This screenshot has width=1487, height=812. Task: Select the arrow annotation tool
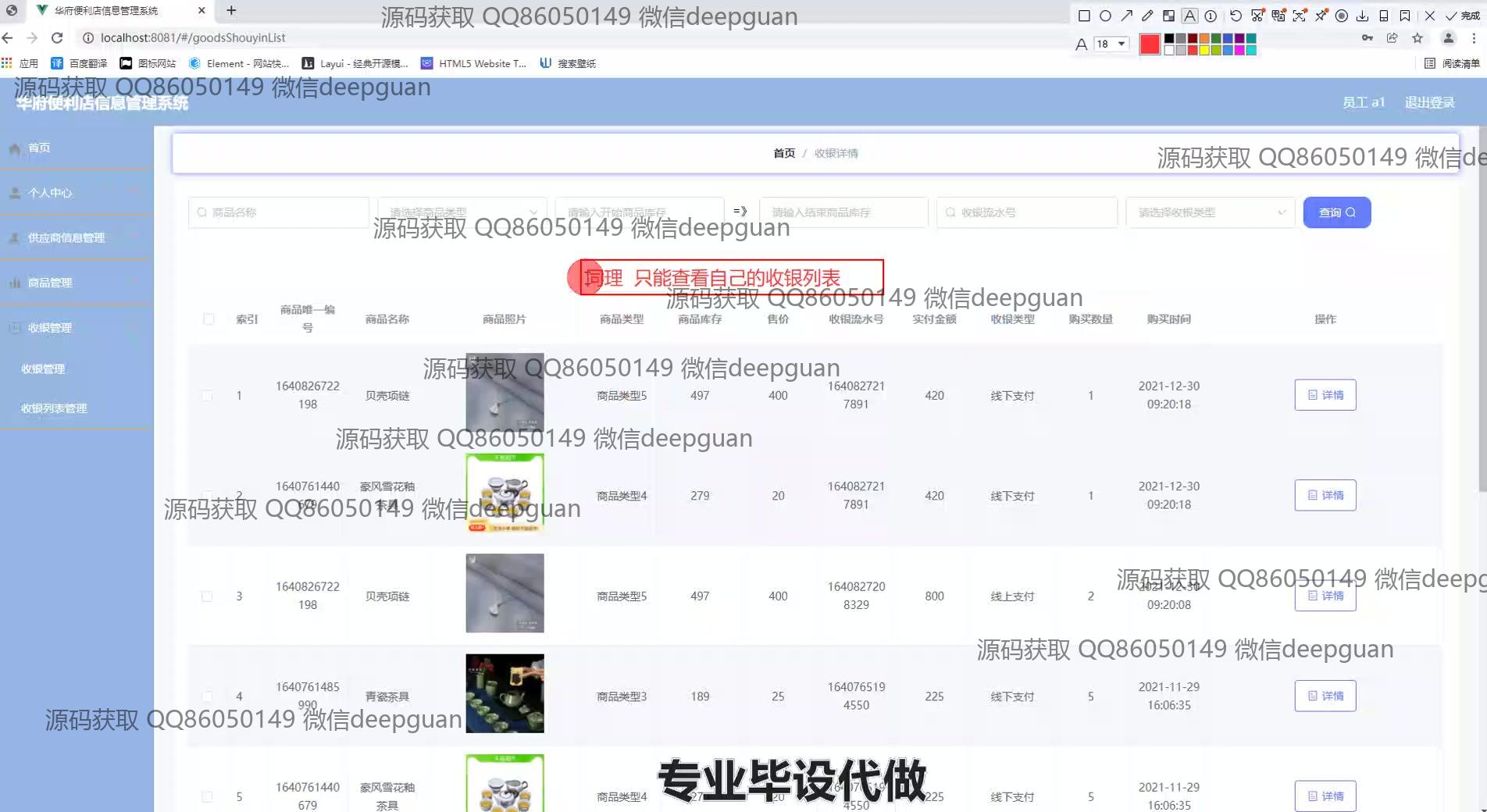coord(1126,16)
